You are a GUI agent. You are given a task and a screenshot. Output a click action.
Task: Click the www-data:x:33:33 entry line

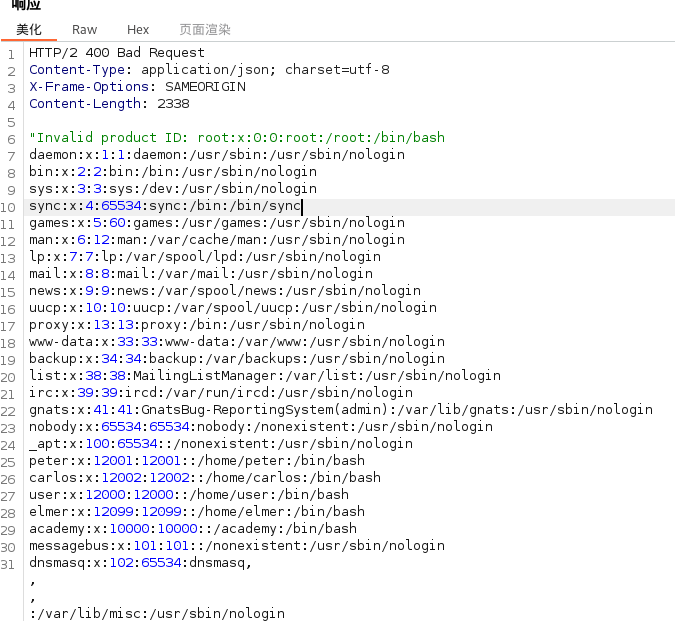pyautogui.click(x=237, y=342)
